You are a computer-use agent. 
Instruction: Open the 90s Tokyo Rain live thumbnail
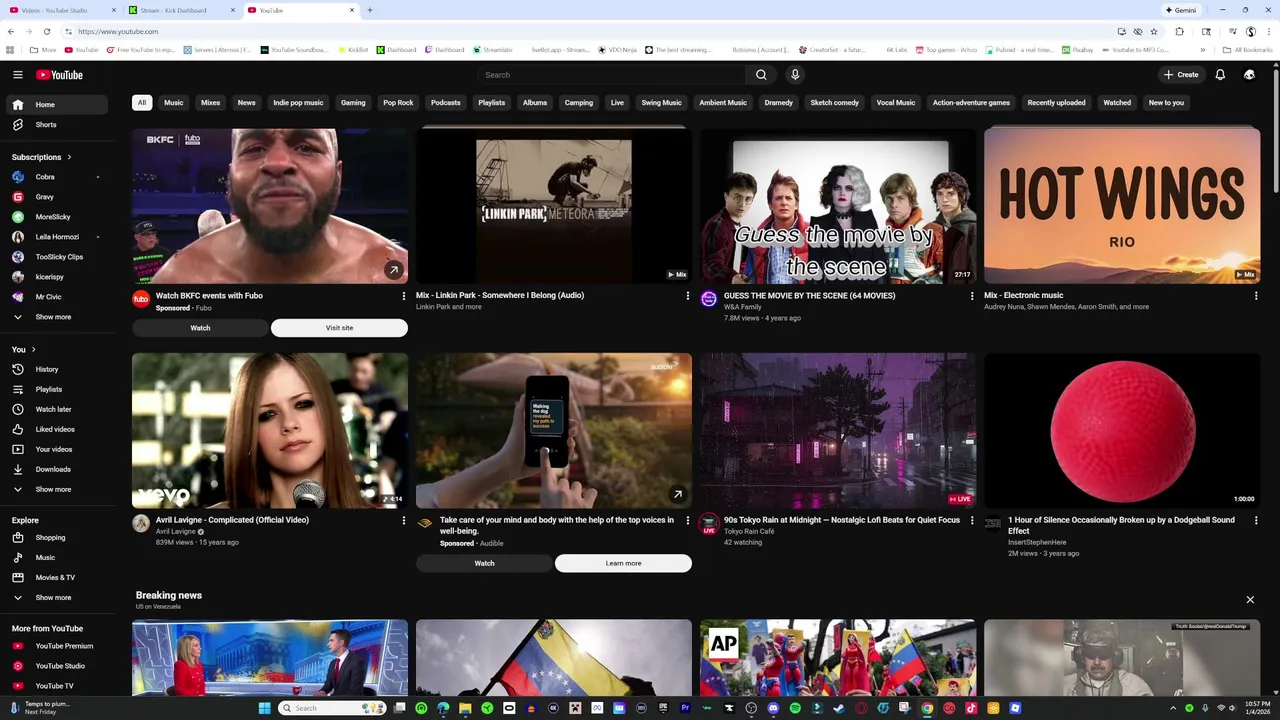tap(838, 430)
